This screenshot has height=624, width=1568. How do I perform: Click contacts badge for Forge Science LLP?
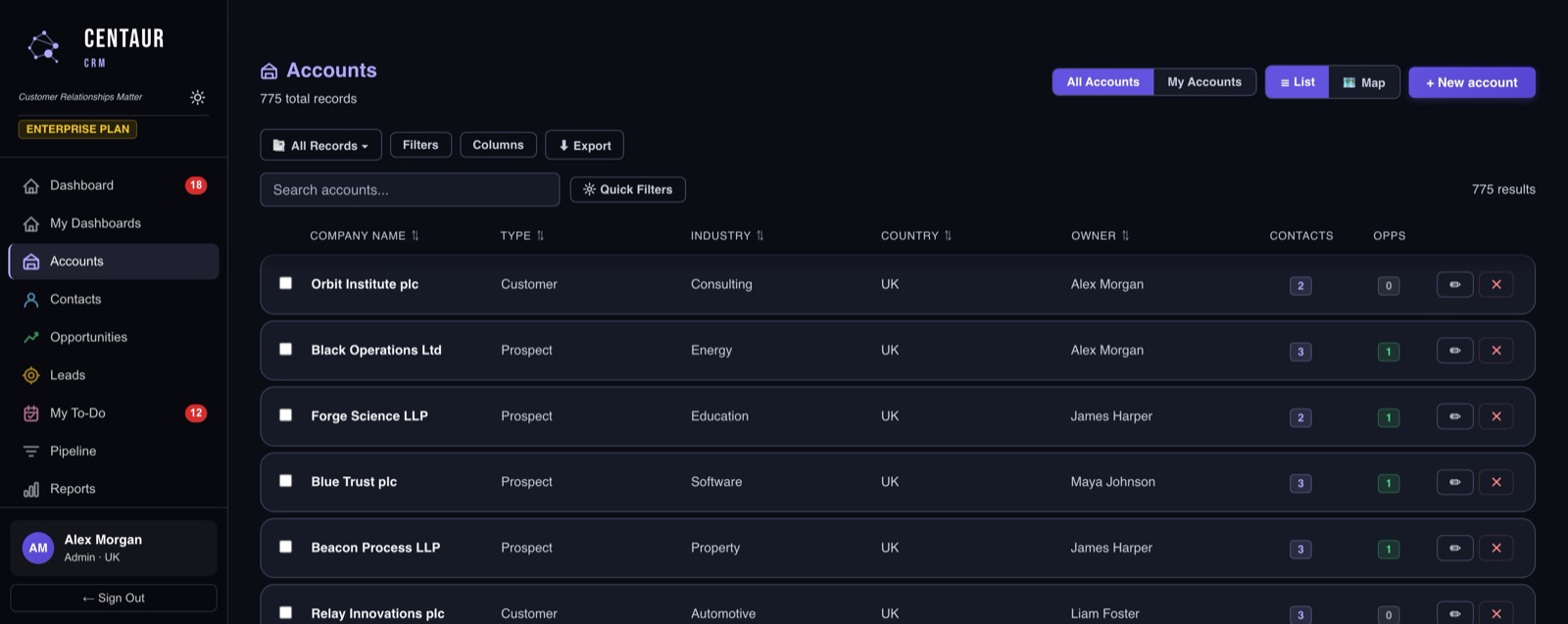coord(1300,417)
